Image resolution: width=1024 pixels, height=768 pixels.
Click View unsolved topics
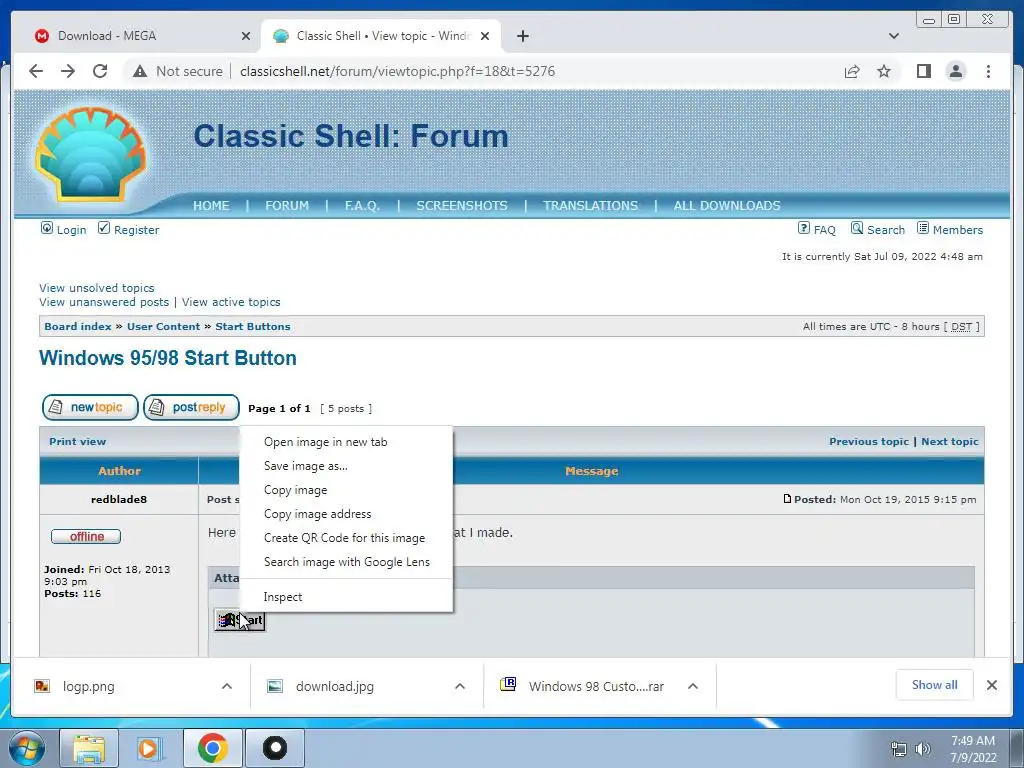[97, 288]
